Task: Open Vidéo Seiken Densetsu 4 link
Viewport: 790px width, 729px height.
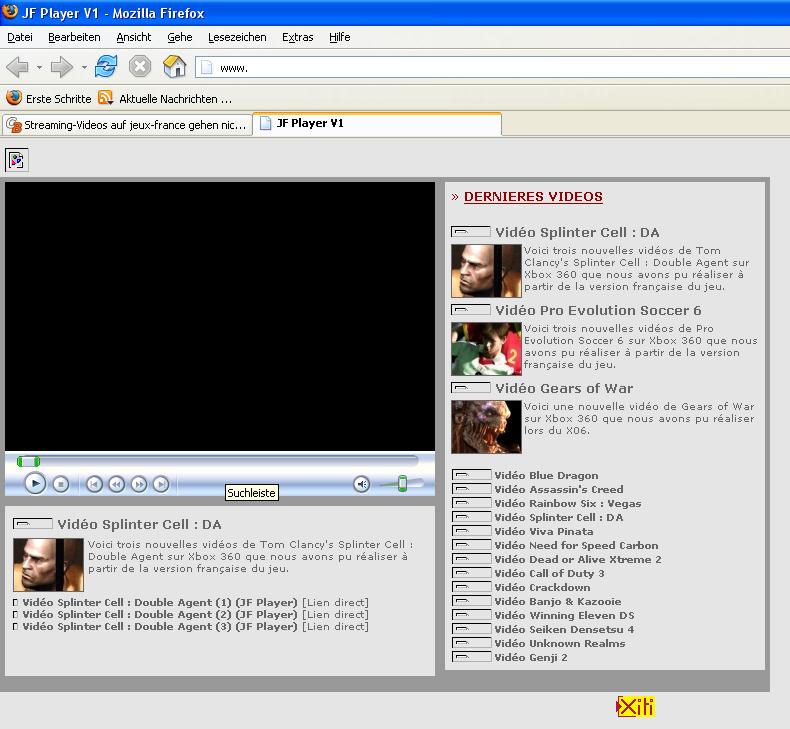Action: [564, 629]
